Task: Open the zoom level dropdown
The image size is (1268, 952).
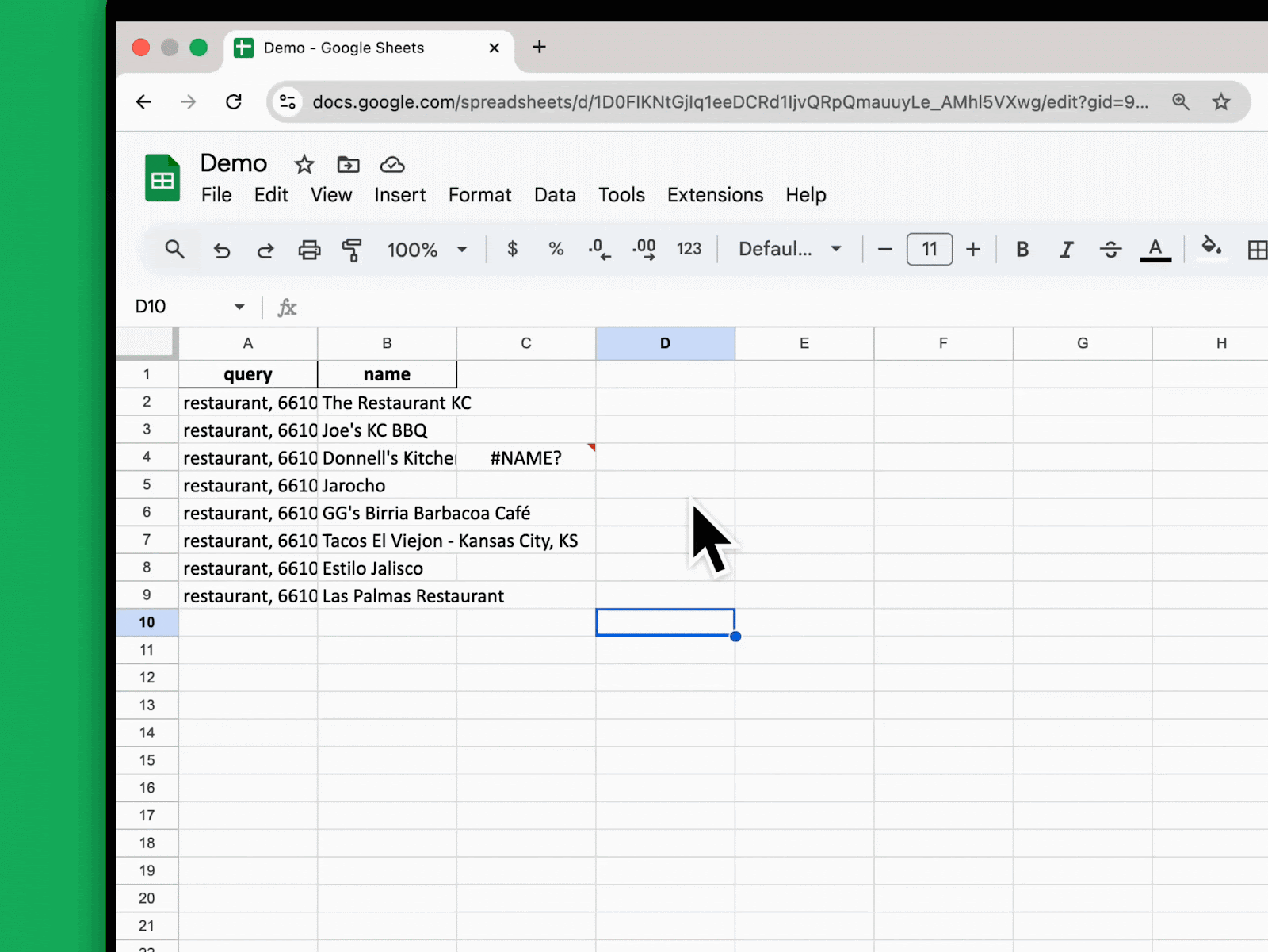Action: click(x=426, y=250)
